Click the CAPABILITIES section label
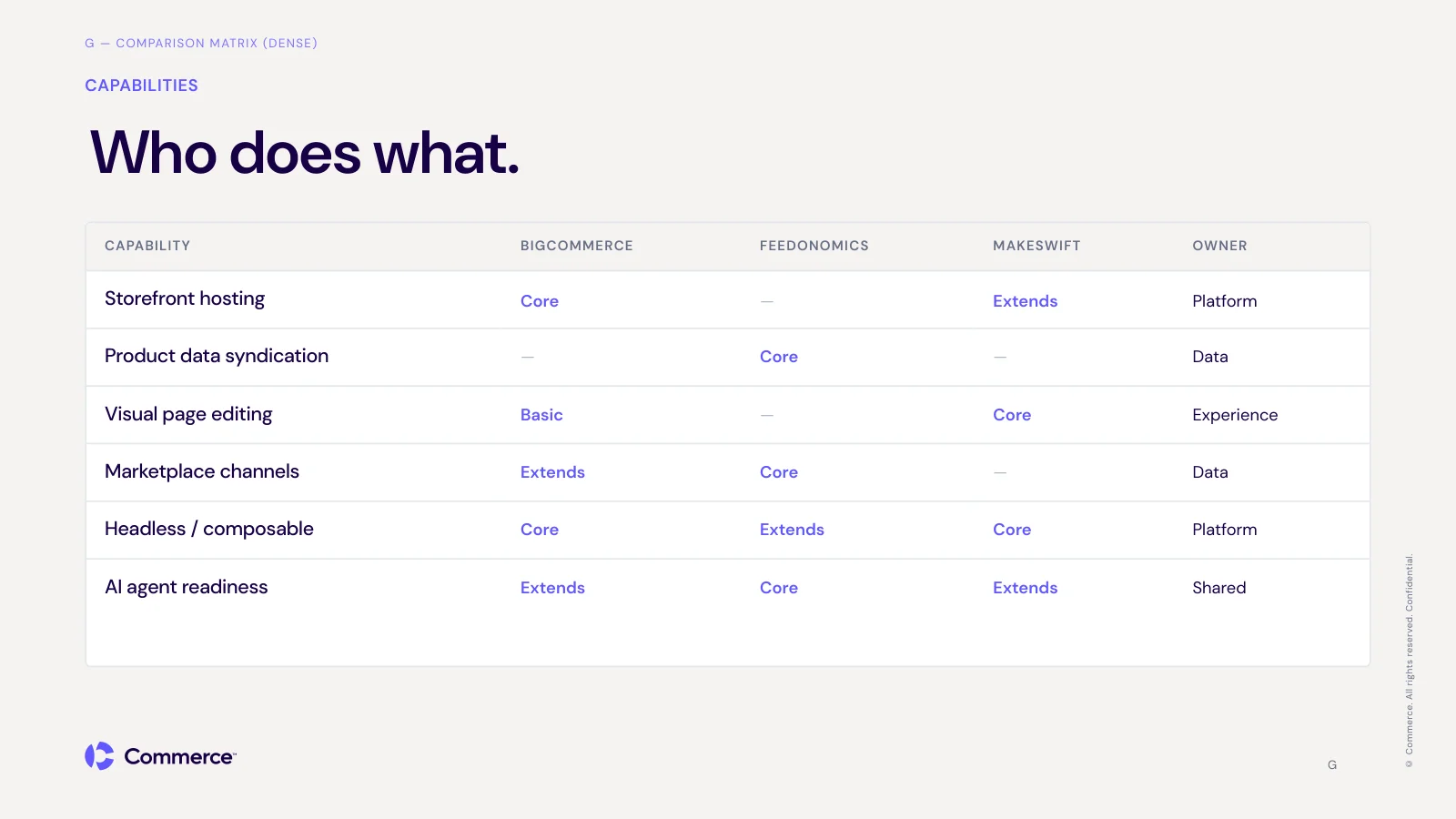The width and height of the screenshot is (1456, 819). tap(141, 86)
